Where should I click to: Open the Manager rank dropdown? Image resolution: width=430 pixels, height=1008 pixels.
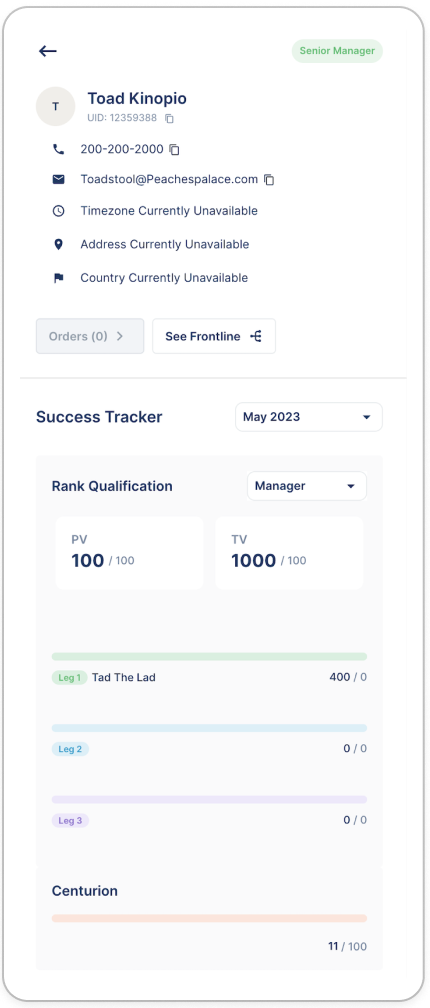tap(307, 486)
